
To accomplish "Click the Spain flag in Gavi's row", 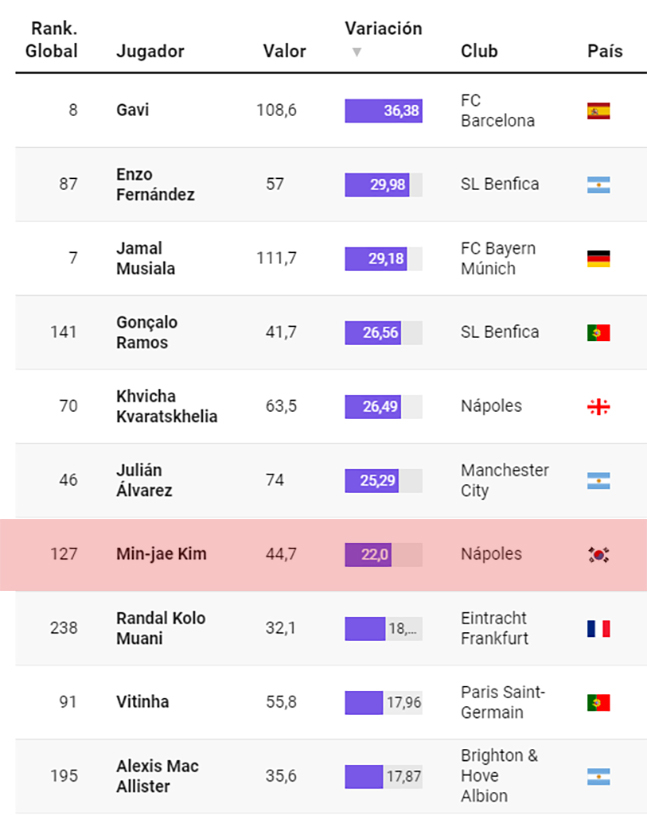I will coord(598,111).
